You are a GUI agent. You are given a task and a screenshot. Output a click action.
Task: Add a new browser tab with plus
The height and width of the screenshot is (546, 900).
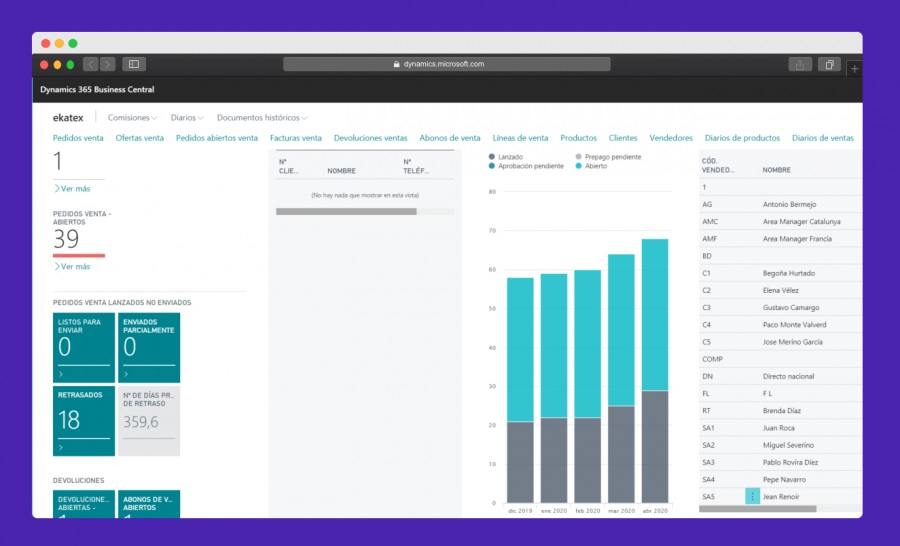click(855, 68)
